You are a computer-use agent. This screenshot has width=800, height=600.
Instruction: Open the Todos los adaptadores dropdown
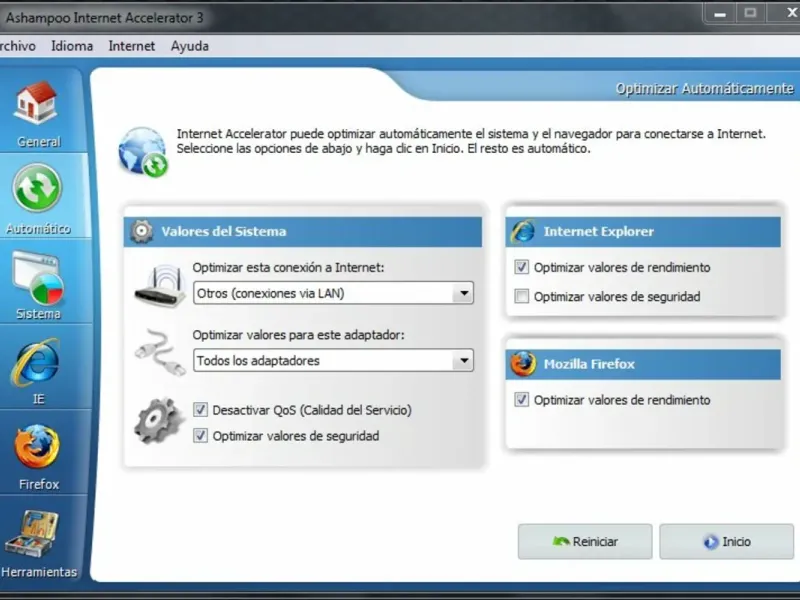point(333,361)
